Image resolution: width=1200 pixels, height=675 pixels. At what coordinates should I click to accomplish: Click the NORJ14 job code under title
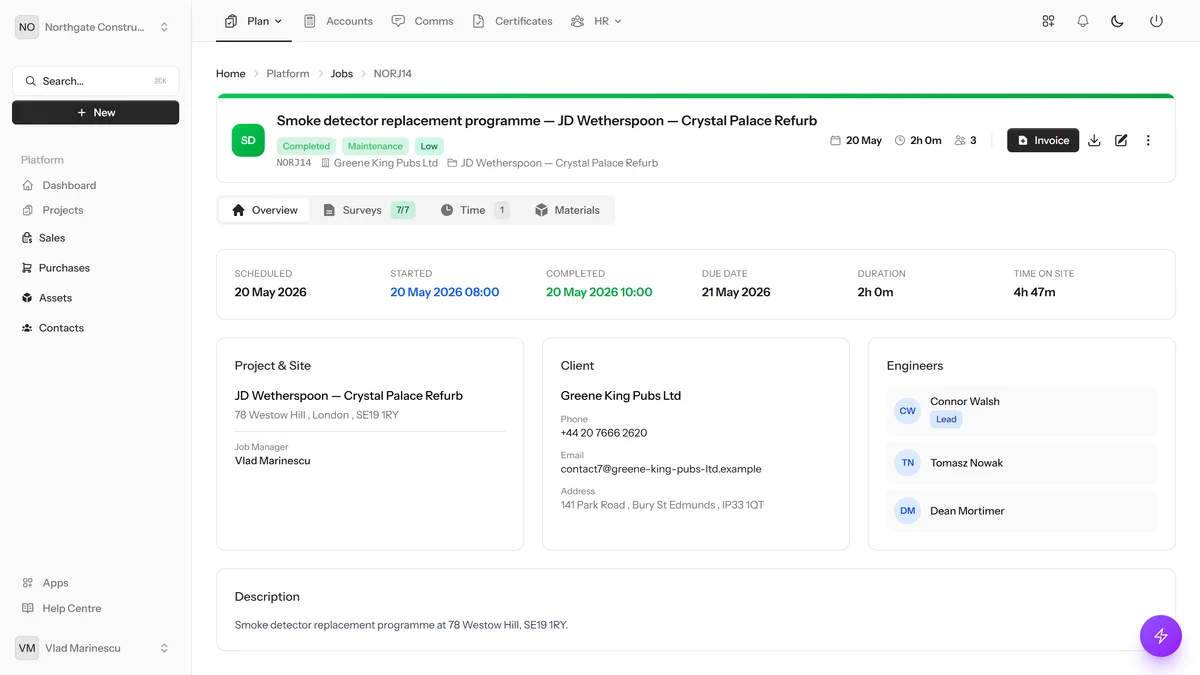(x=294, y=163)
